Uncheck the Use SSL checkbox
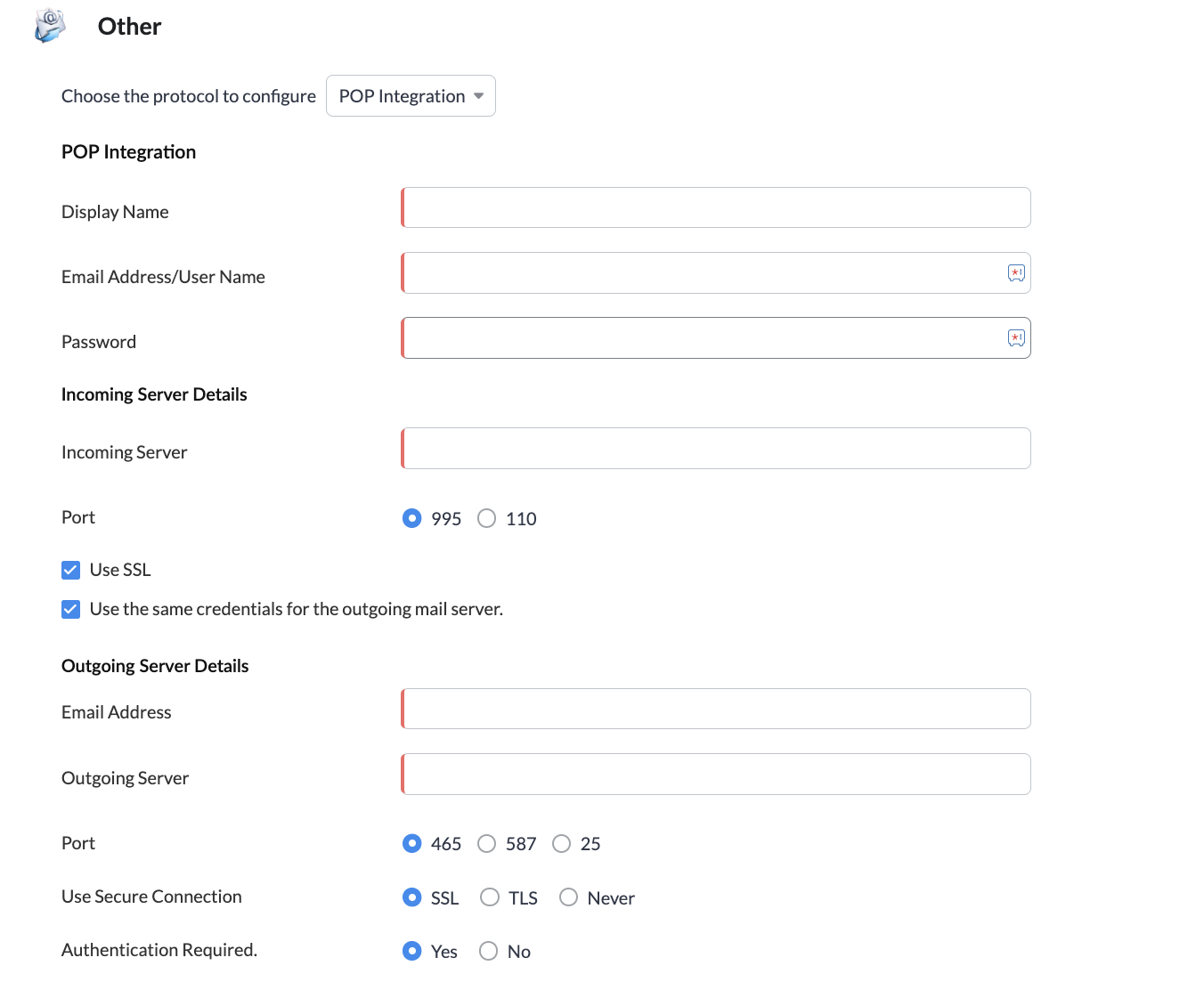This screenshot has height=990, width=1204. [71, 570]
